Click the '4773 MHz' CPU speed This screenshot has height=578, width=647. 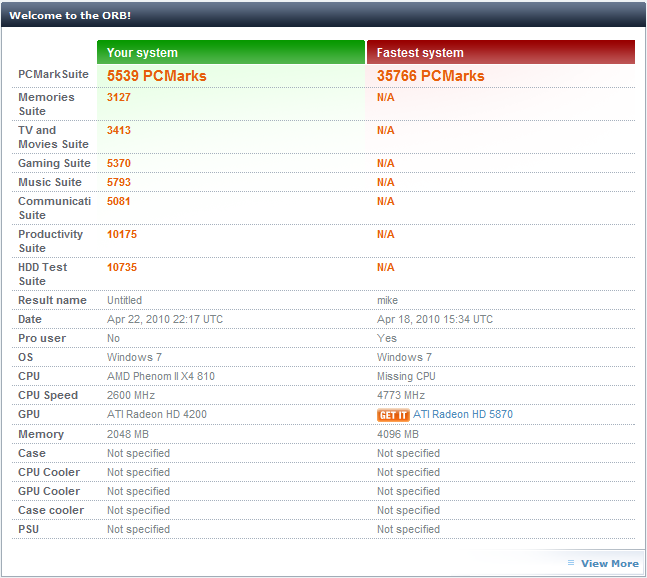coord(401,395)
